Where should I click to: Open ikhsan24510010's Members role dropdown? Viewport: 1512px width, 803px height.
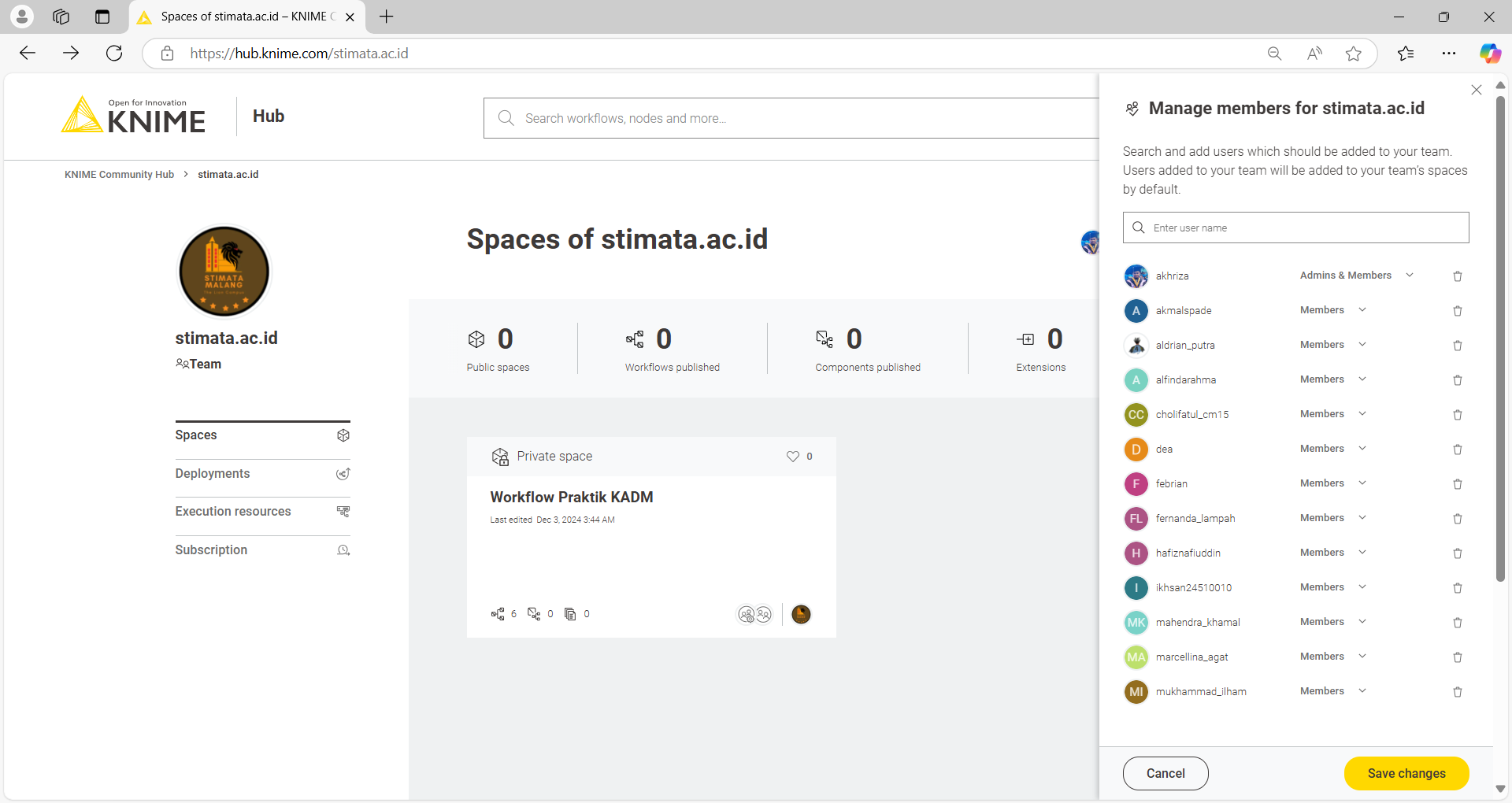[1333, 587]
